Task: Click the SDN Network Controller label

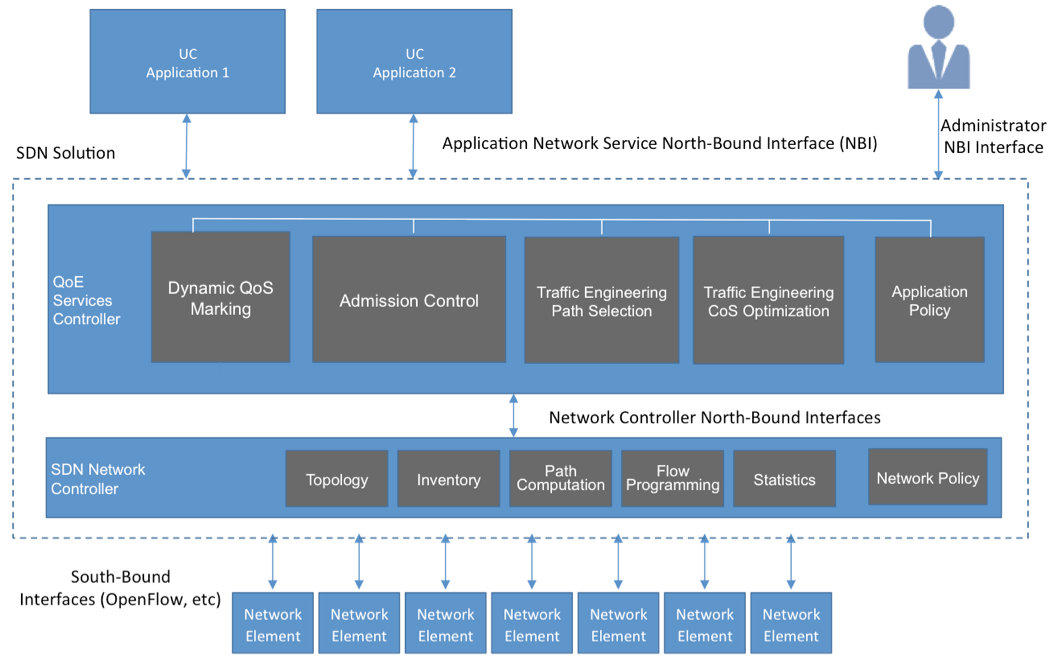Action: [x=98, y=479]
